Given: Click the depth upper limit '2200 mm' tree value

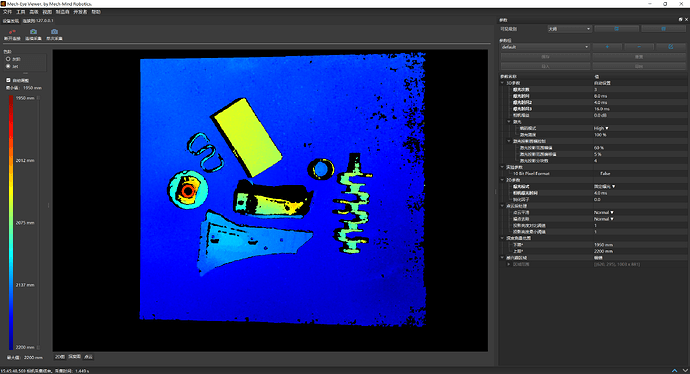Looking at the screenshot, I should (603, 251).
